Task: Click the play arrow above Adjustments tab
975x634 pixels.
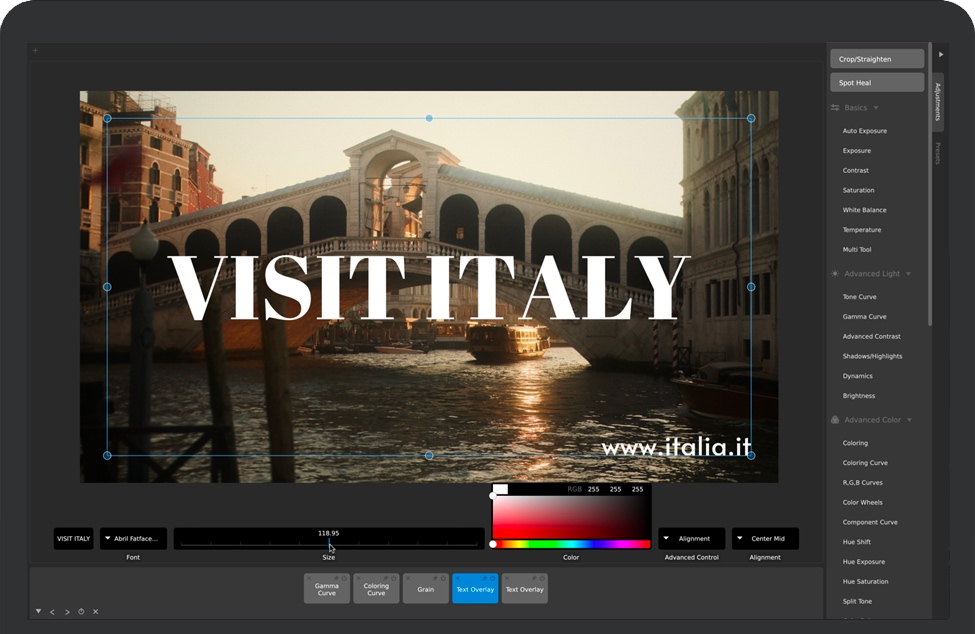Action: pos(941,55)
